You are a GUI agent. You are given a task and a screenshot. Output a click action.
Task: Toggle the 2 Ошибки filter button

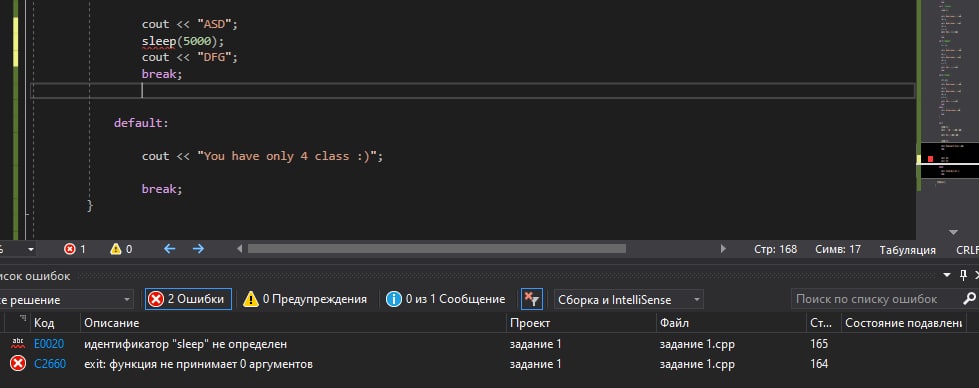(189, 299)
